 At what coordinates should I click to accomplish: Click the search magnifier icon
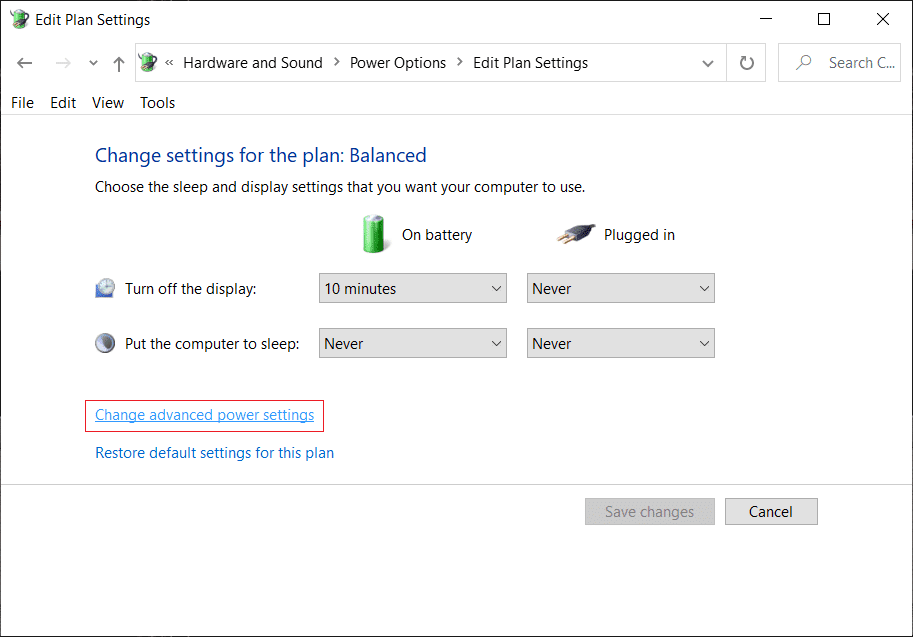[x=802, y=62]
